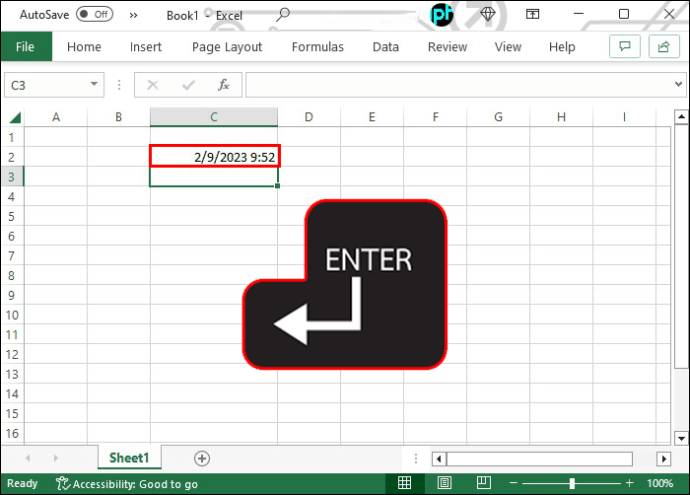Open Ribbon Display Options icon
Screen dimensions: 690x495
coord(532,15)
